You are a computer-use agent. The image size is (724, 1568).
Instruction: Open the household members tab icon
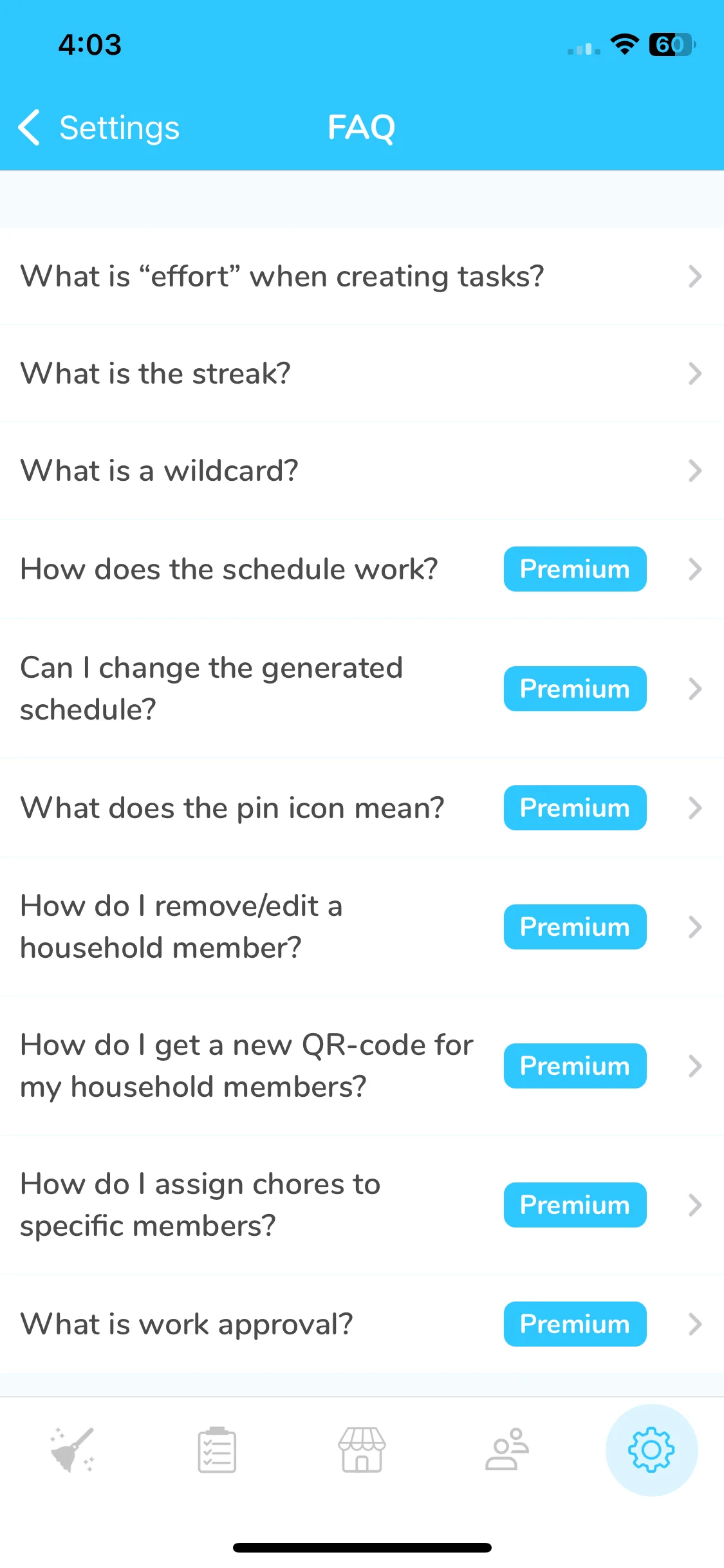click(x=507, y=1450)
